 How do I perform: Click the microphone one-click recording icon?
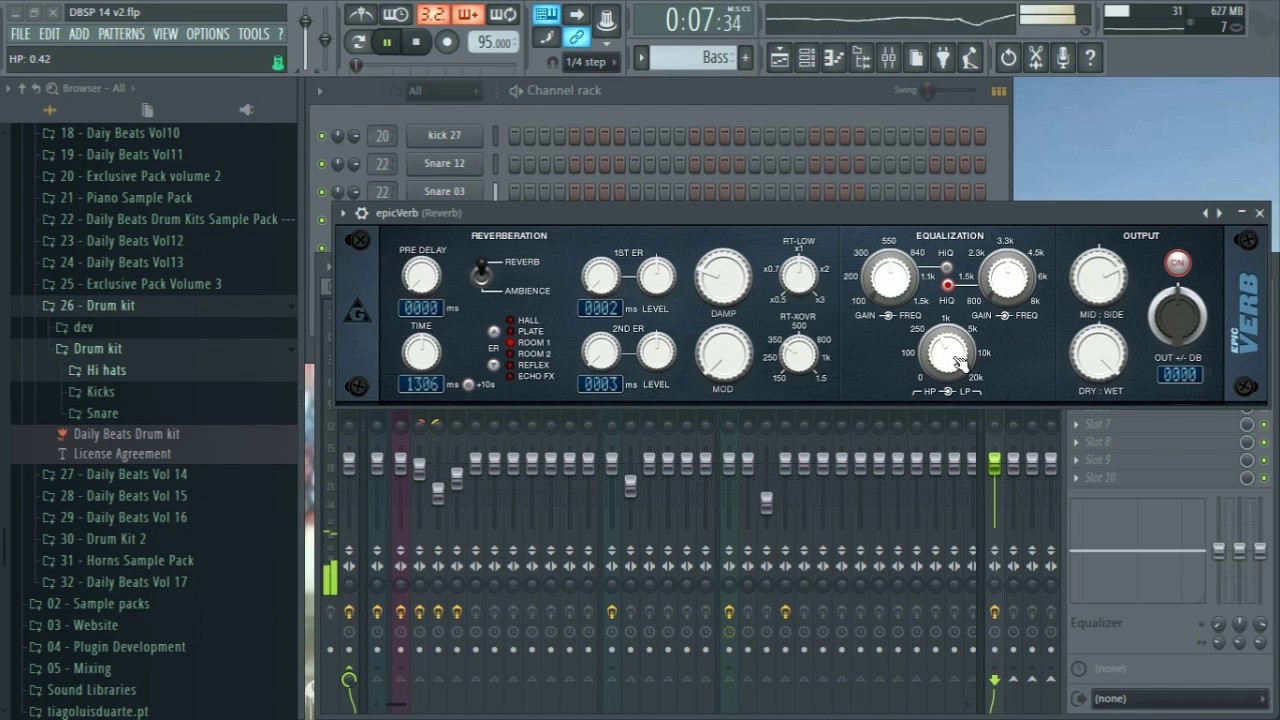(1063, 58)
